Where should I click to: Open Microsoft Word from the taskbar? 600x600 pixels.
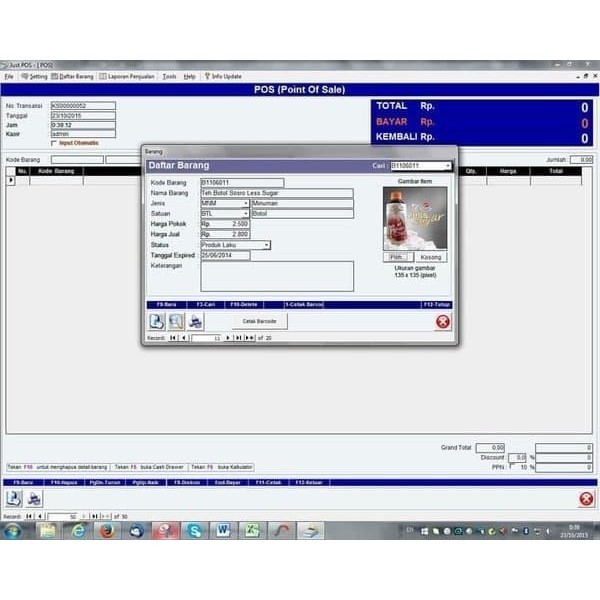tap(223, 531)
